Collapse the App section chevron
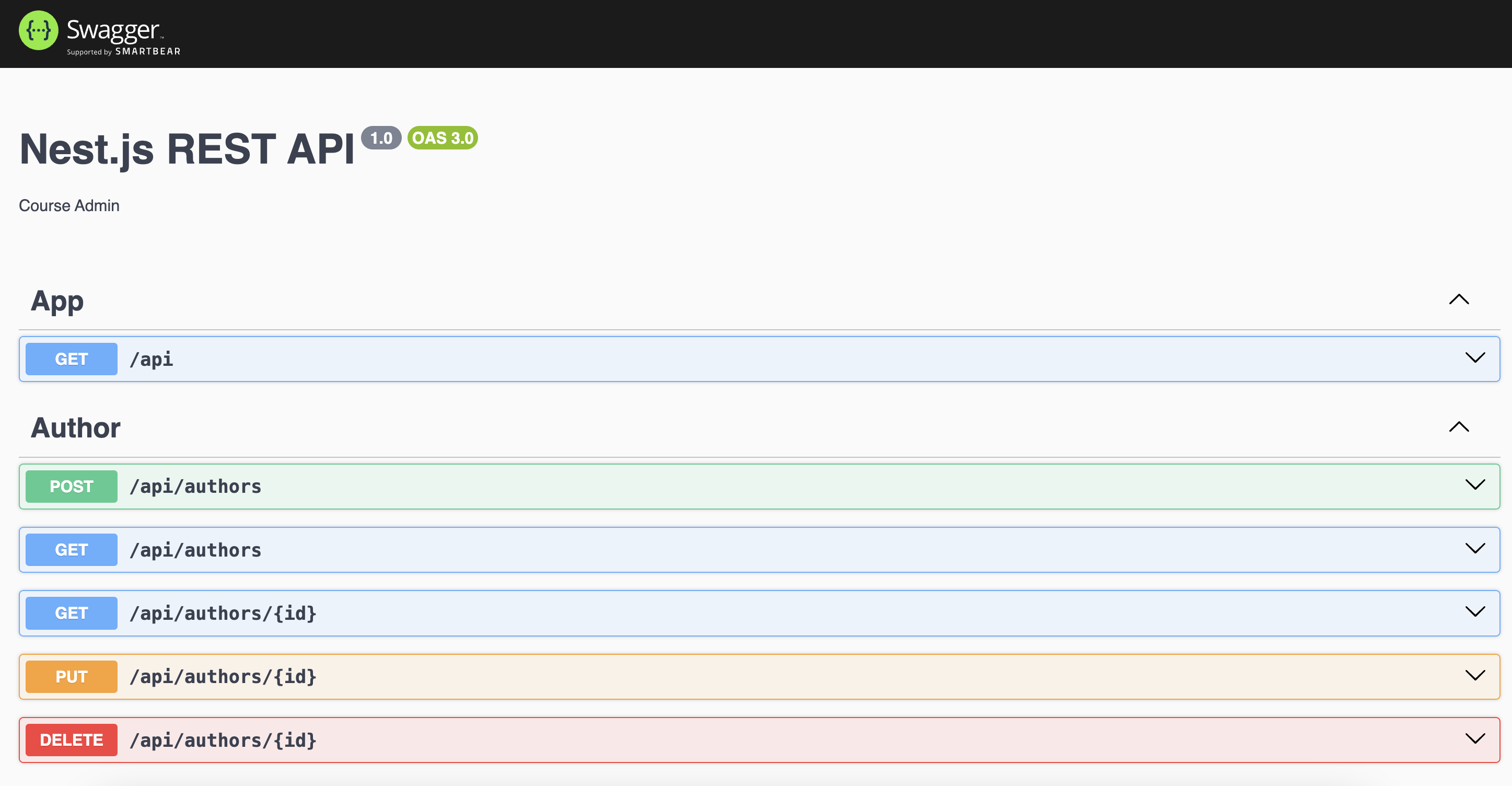Image resolution: width=1512 pixels, height=786 pixels. [1459, 300]
